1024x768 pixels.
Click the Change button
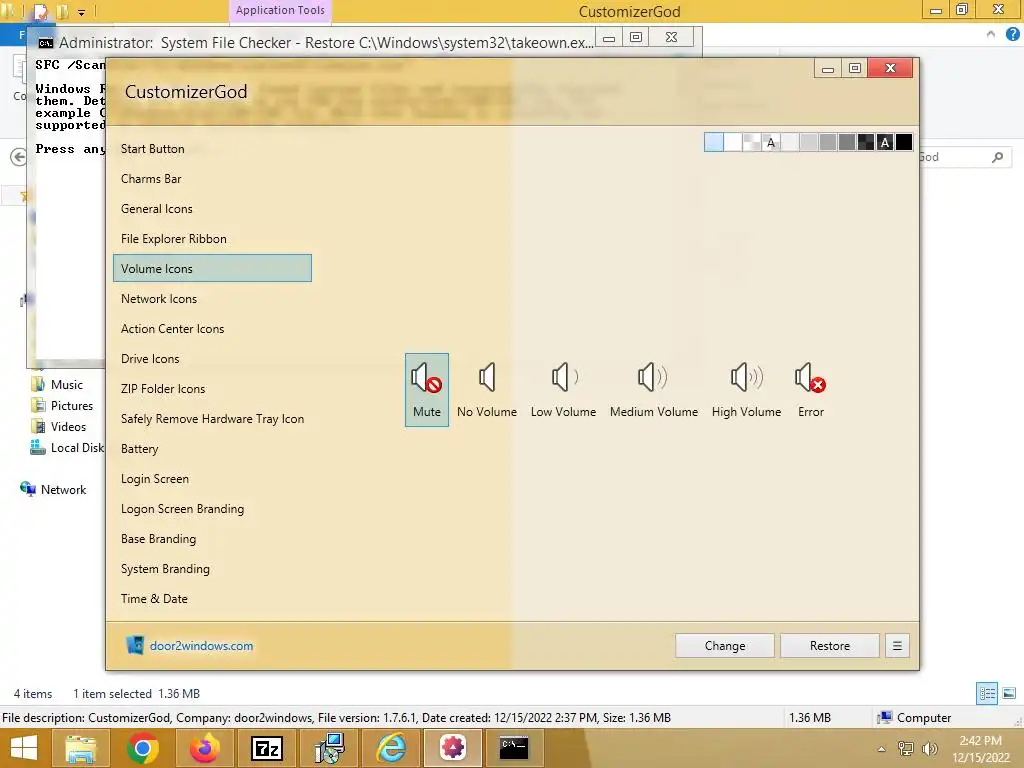click(x=725, y=645)
